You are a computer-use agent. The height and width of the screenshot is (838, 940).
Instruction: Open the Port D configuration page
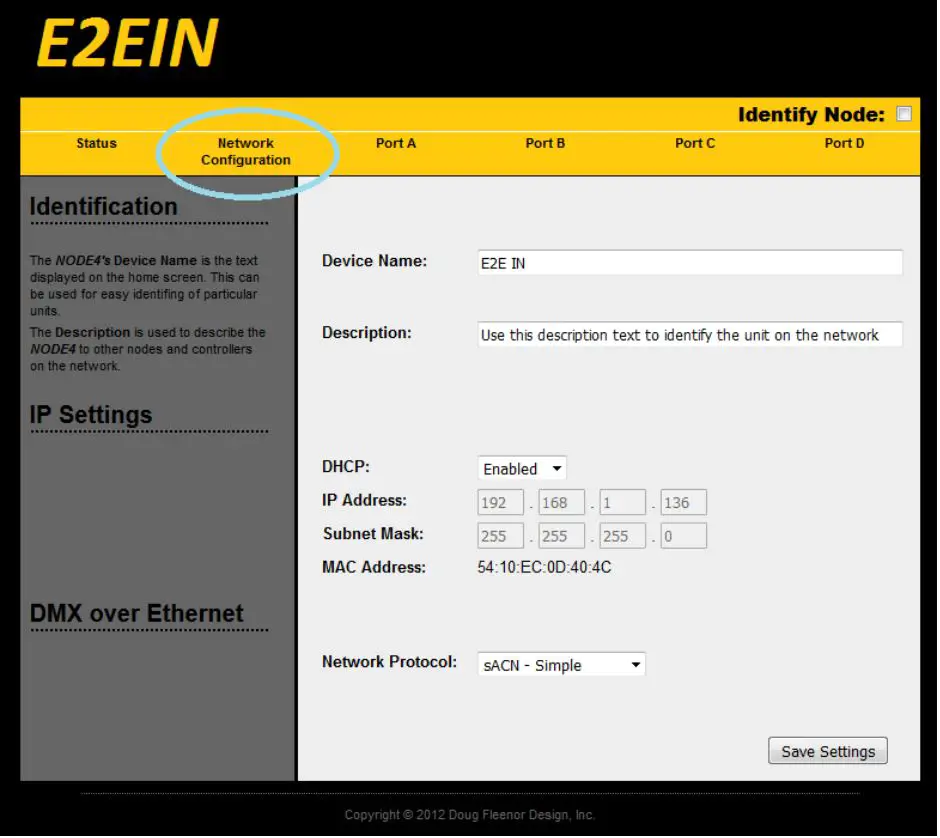click(844, 143)
